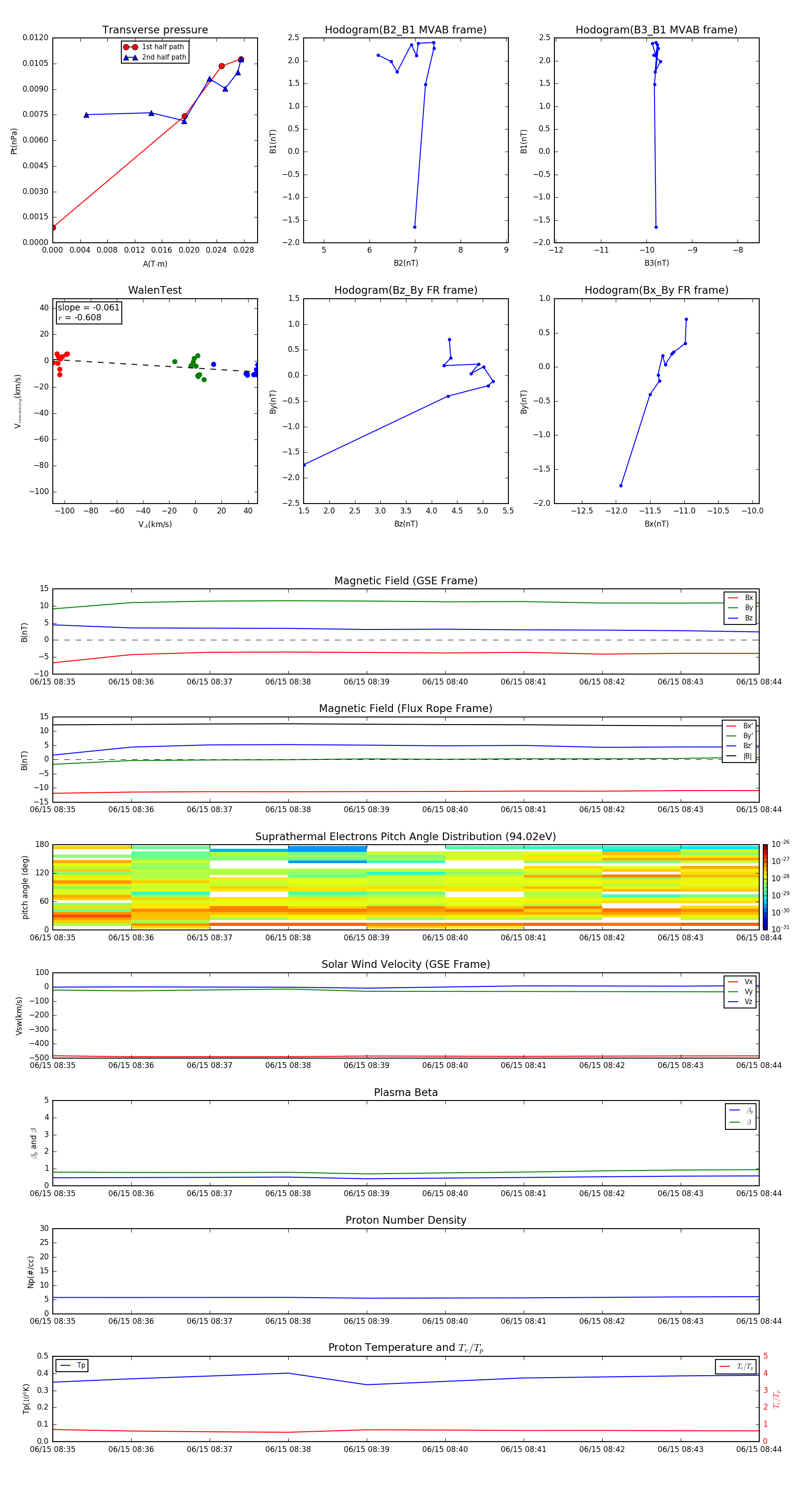
Task: Click the 'Bx(nT)' axis label
Action: tap(656, 524)
